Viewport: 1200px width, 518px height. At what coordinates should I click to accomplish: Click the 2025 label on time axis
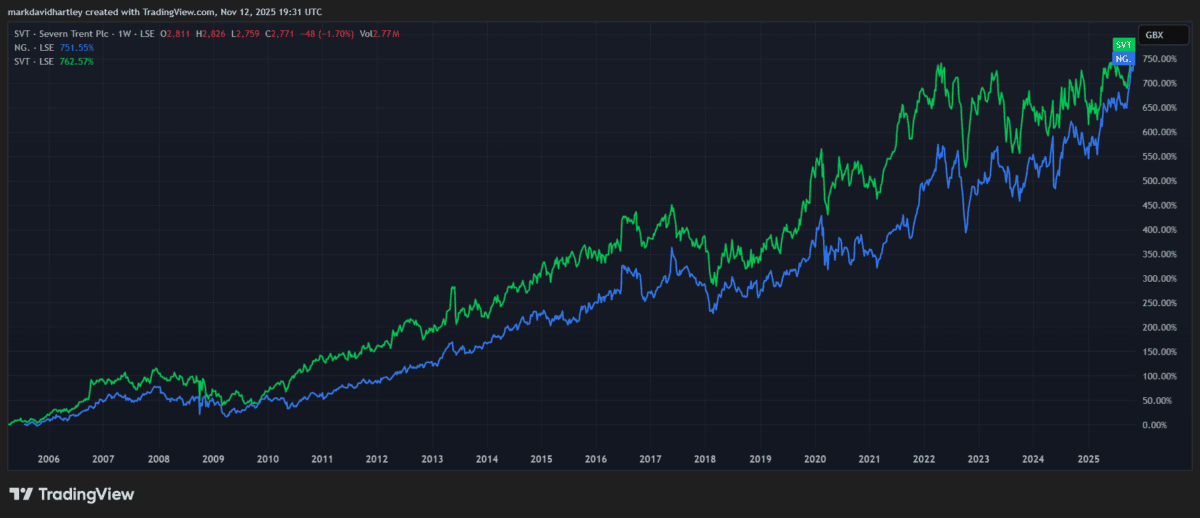point(1088,459)
